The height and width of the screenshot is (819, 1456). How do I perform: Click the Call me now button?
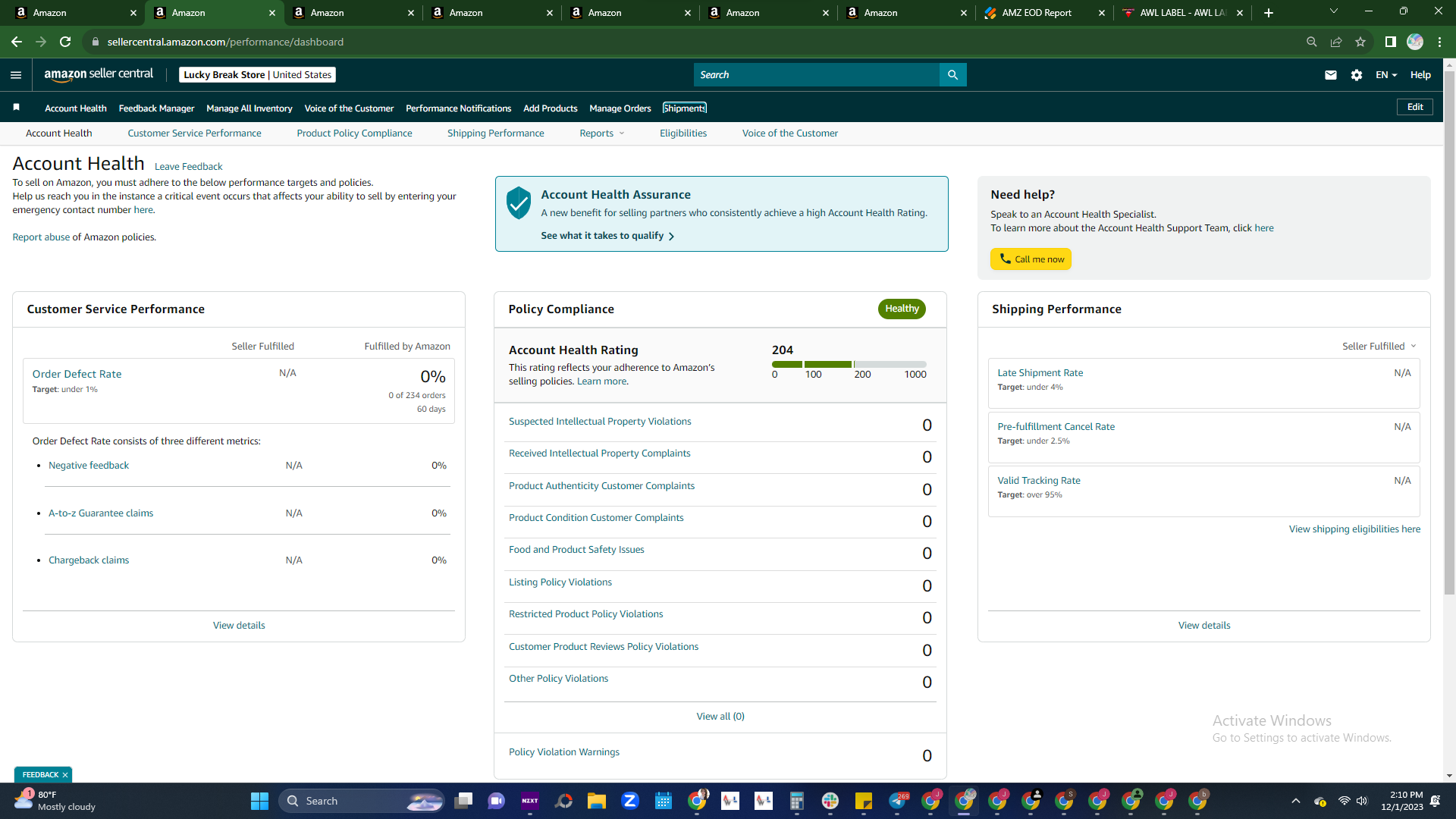pyautogui.click(x=1031, y=259)
